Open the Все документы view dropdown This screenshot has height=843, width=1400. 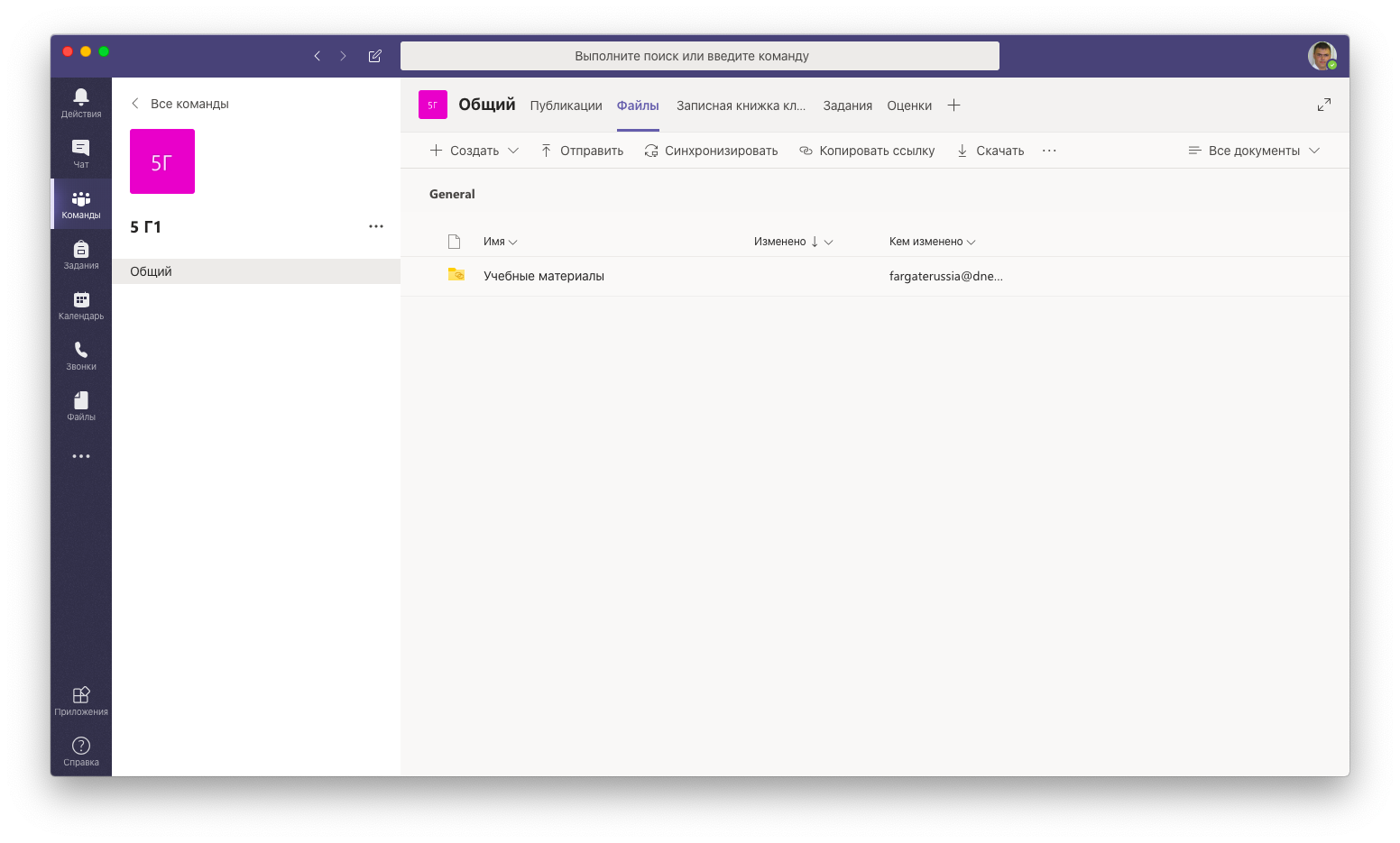1254,151
